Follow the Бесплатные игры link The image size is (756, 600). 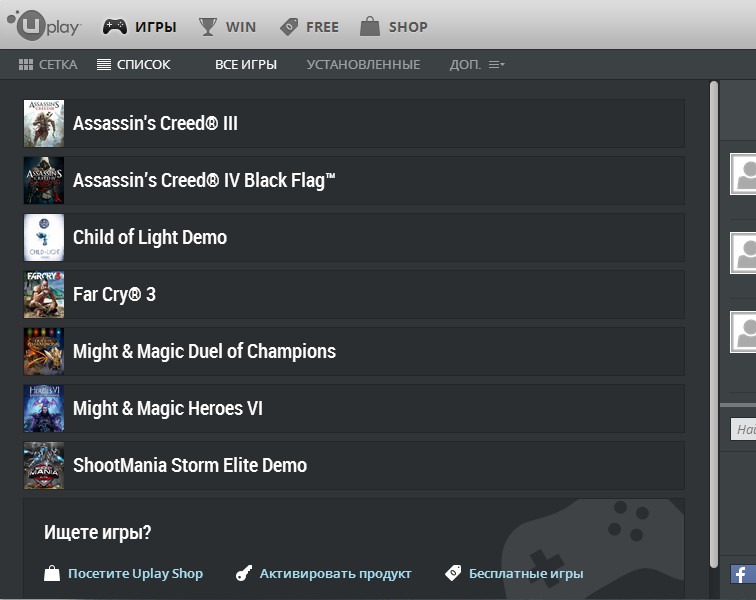pyautogui.click(x=526, y=573)
